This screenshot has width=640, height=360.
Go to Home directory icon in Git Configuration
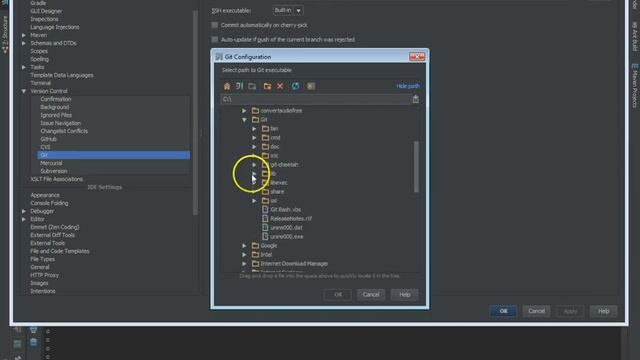click(x=227, y=86)
